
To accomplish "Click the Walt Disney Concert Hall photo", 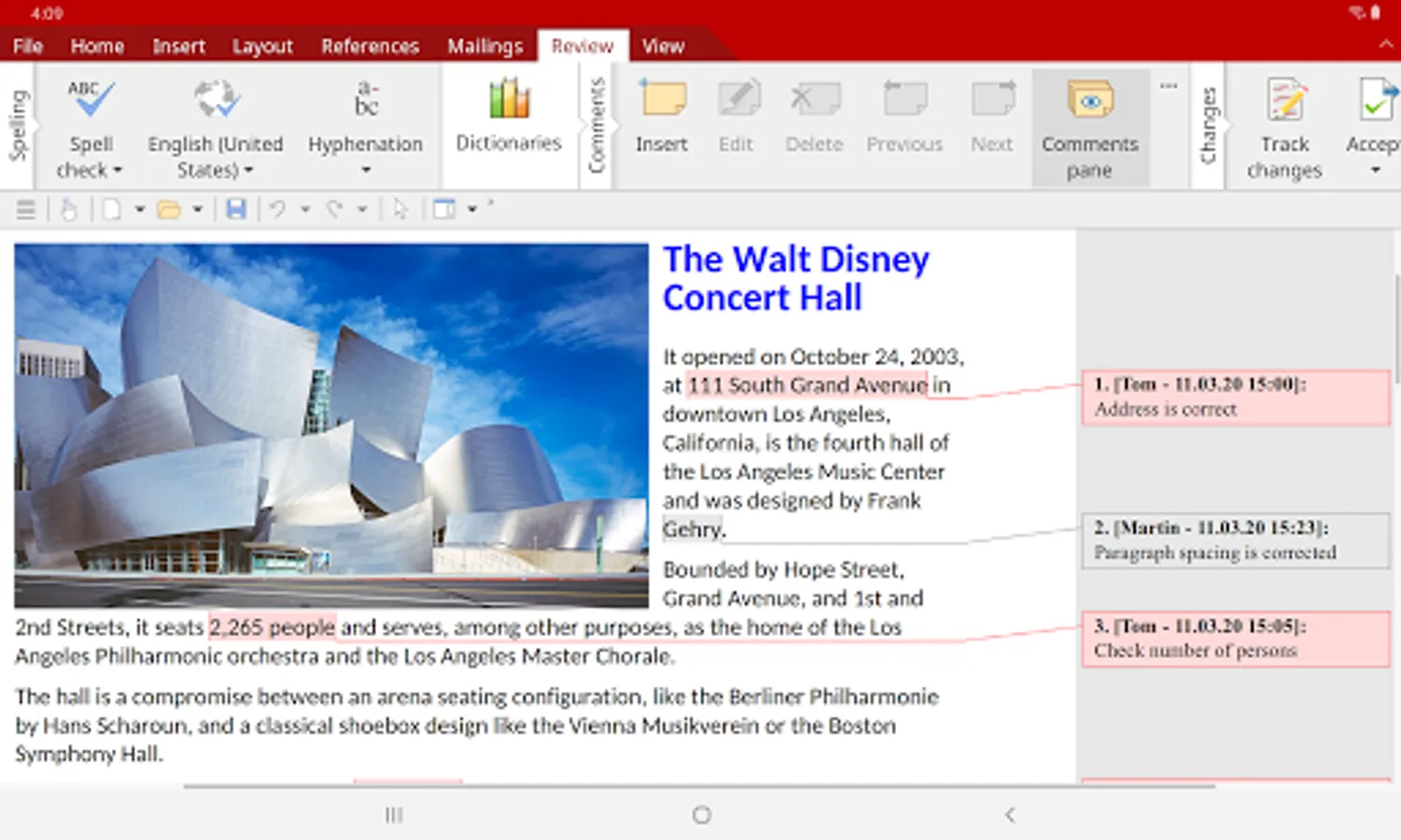I will [x=330, y=426].
